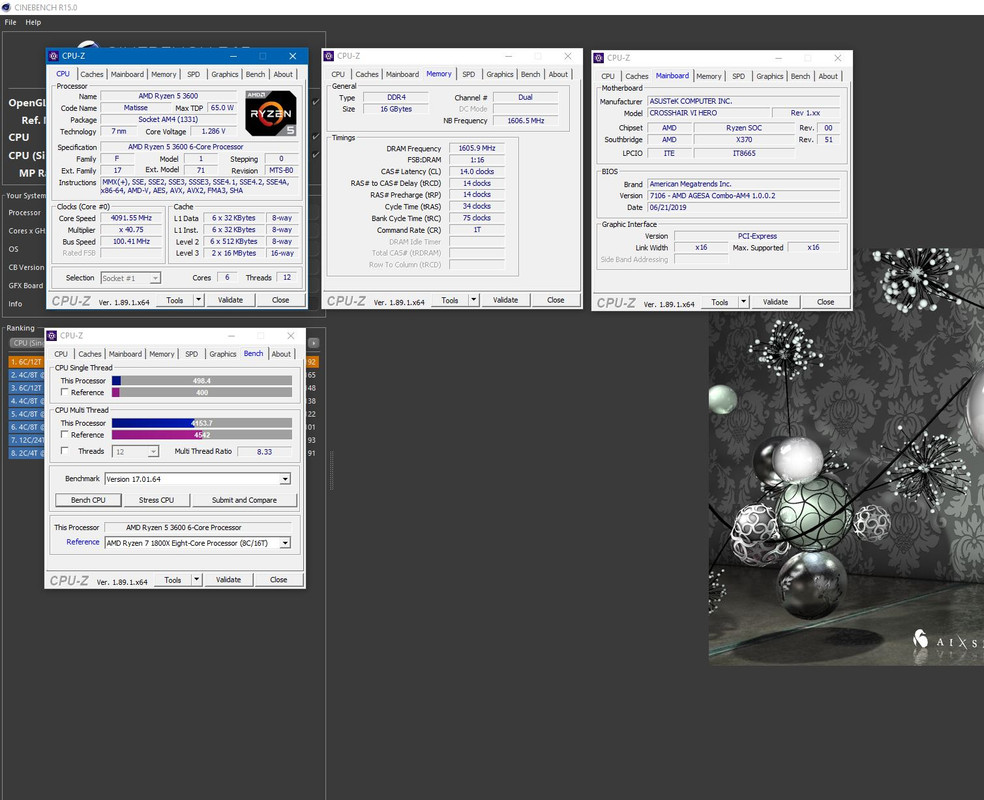984x800 pixels.
Task: Click Tools button in CPU tab window
Action: (175, 300)
